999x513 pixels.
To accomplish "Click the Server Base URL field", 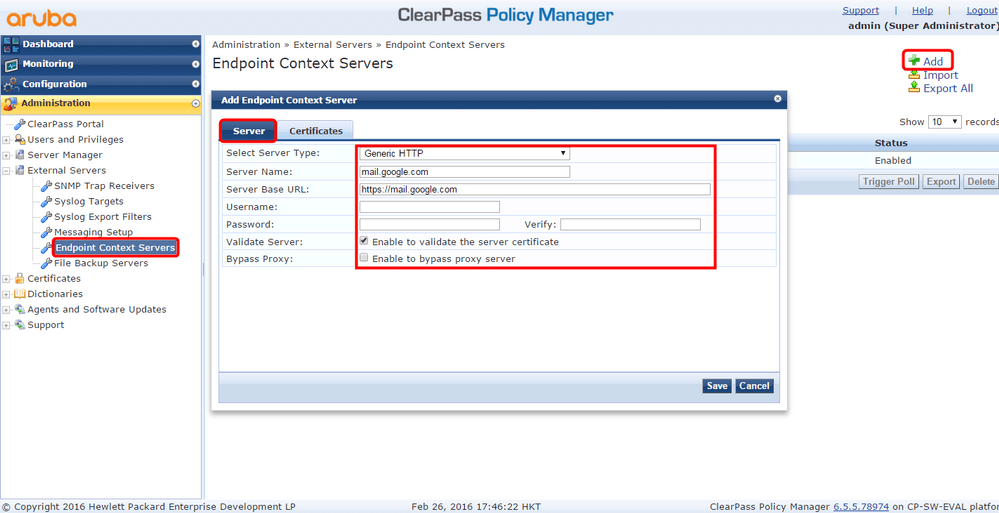I will [535, 189].
